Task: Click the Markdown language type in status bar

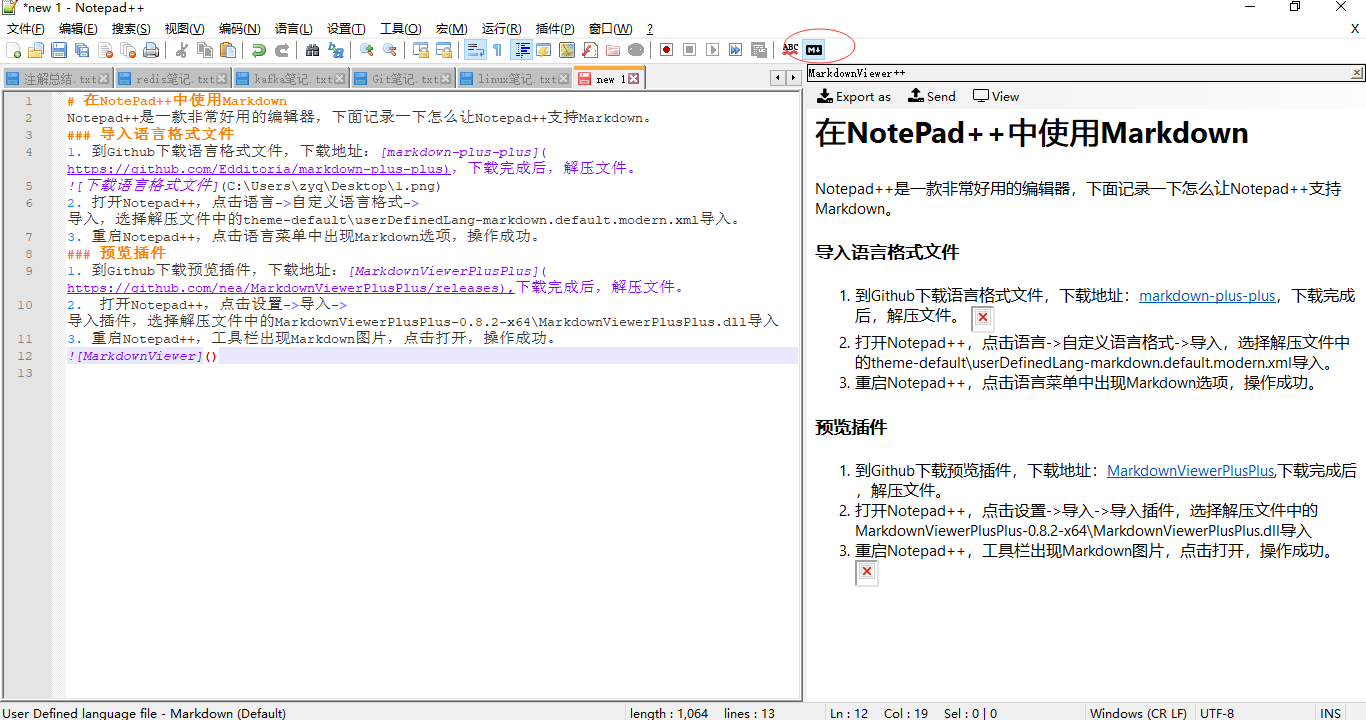Action: point(144,713)
